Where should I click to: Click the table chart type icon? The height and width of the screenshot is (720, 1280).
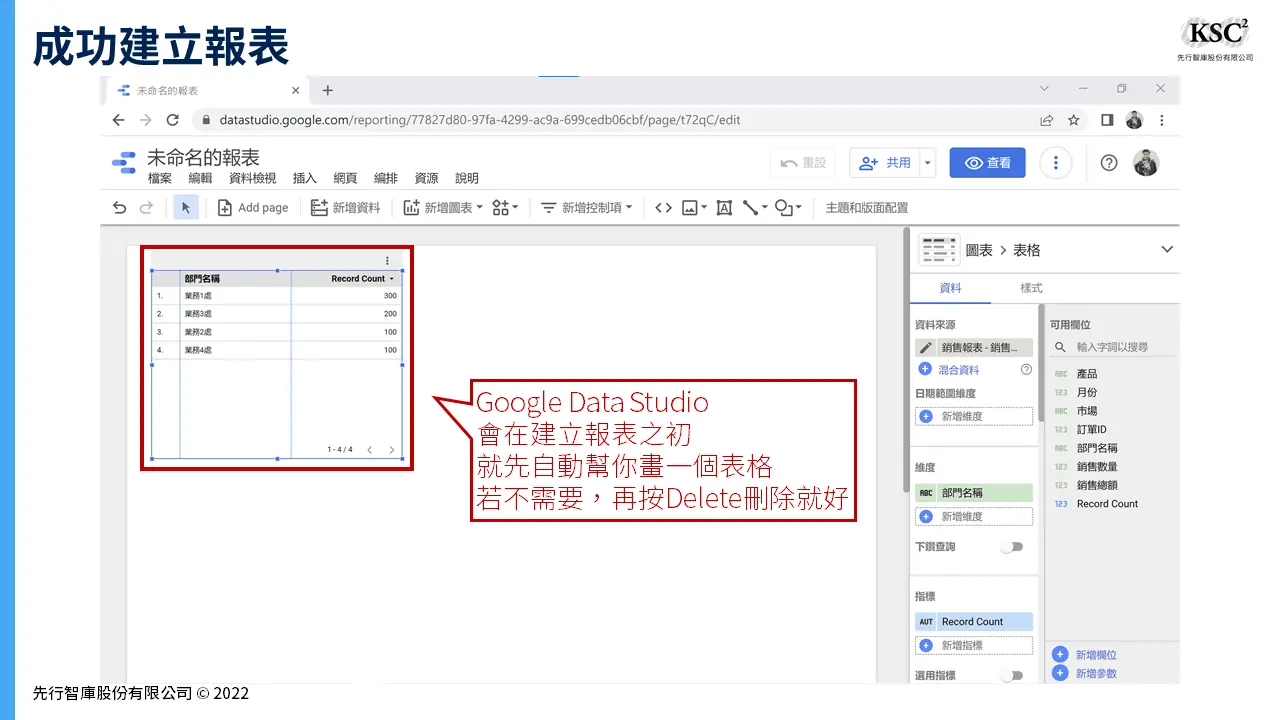click(939, 250)
